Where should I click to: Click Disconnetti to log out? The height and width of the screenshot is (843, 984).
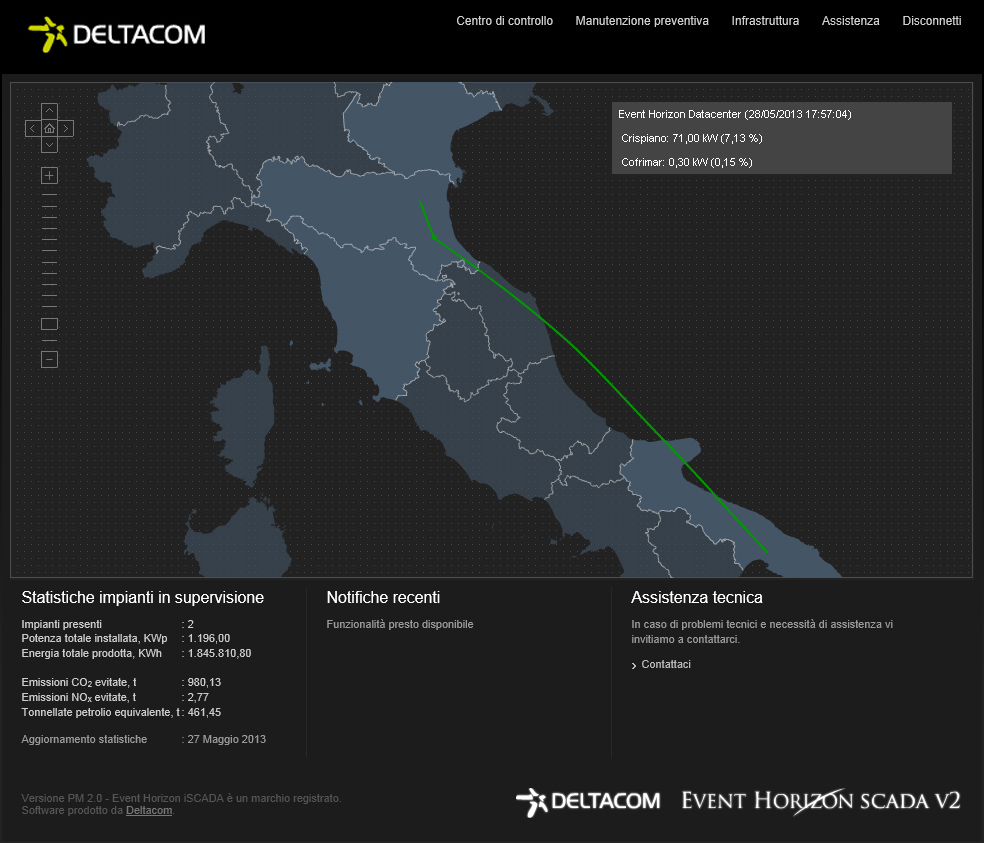pos(932,21)
